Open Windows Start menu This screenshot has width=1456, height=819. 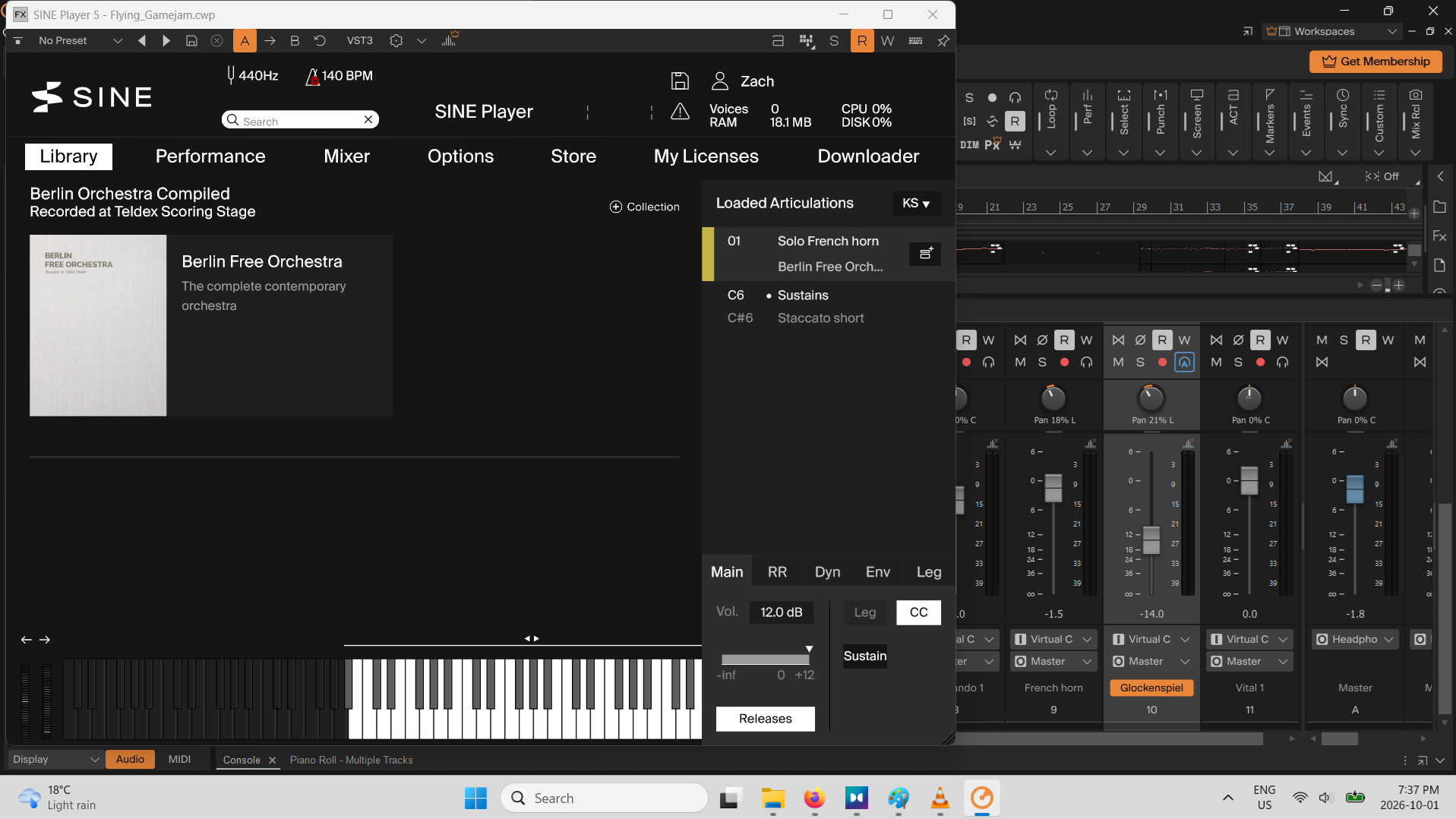475,798
